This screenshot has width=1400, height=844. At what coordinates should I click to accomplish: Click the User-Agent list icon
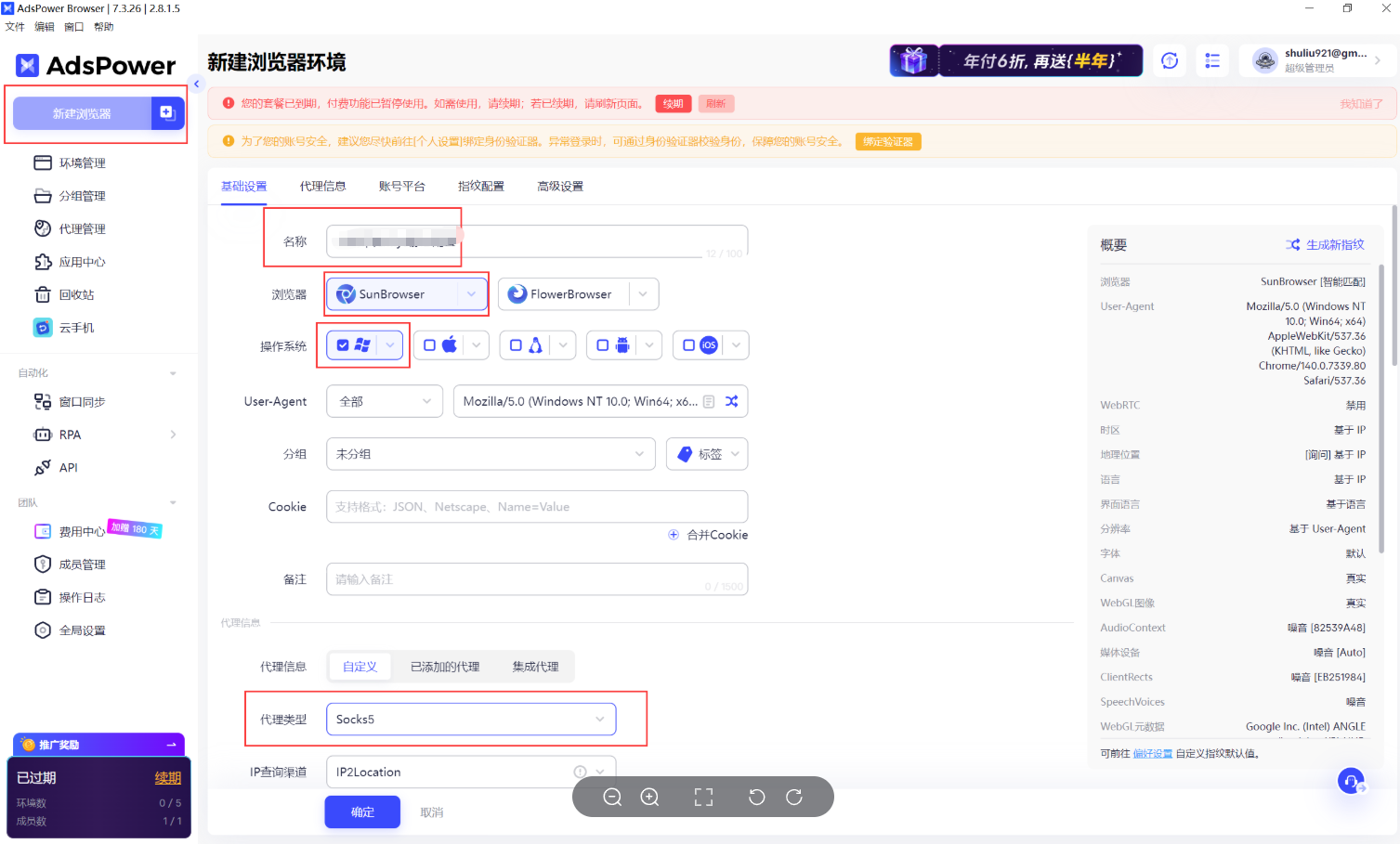coord(709,401)
